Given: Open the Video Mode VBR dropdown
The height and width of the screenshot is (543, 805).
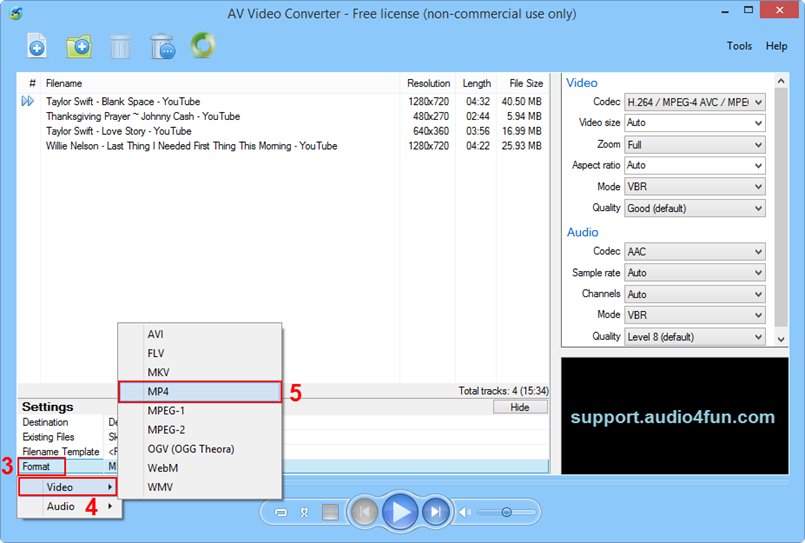Looking at the screenshot, I should [x=695, y=187].
